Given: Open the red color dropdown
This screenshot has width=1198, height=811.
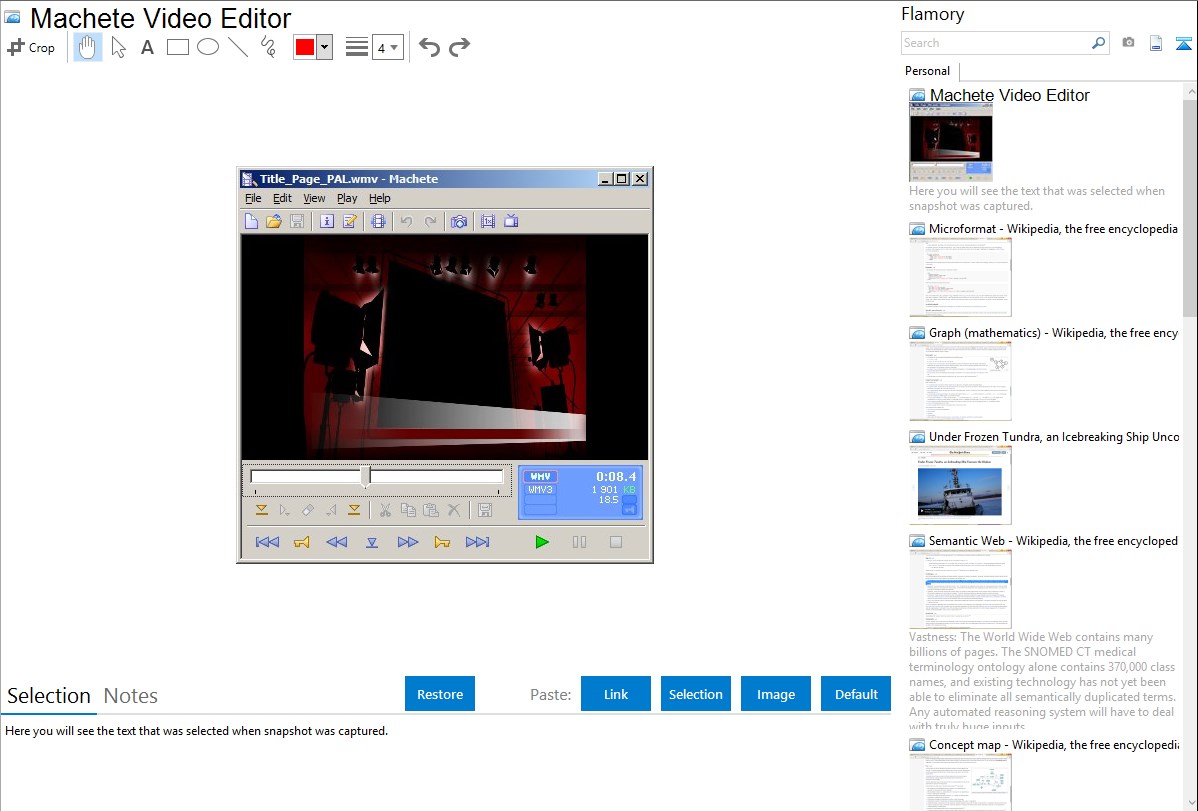Looking at the screenshot, I should [x=324, y=47].
